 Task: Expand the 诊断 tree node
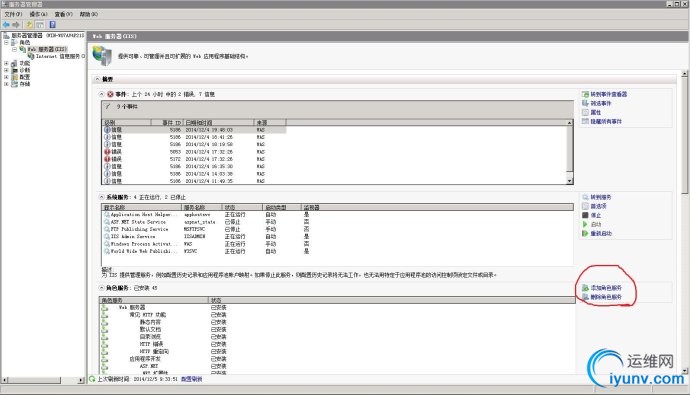tap(6, 70)
